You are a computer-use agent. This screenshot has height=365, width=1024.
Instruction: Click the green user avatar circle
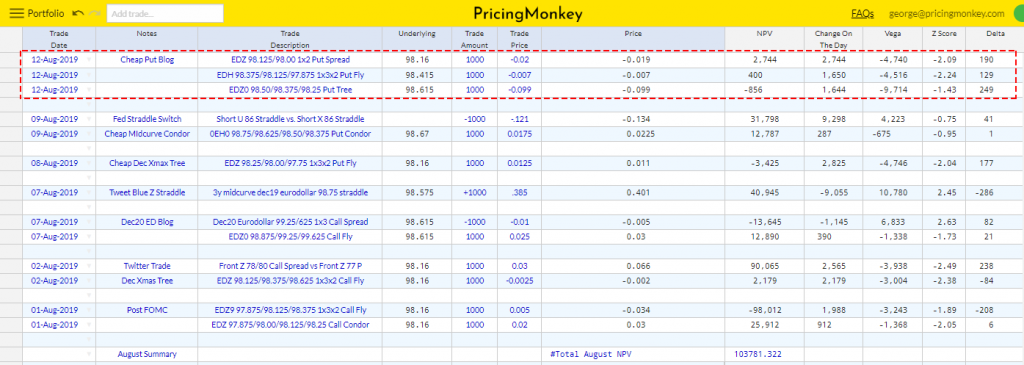click(1019, 13)
